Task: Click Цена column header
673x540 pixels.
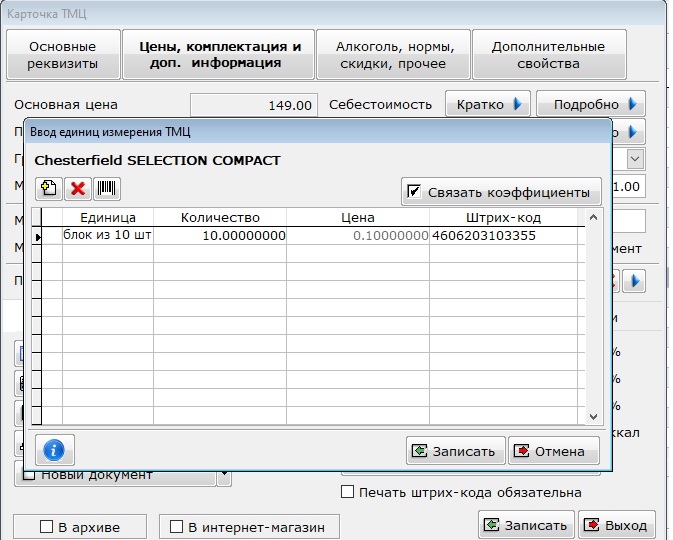Action: pyautogui.click(x=358, y=217)
